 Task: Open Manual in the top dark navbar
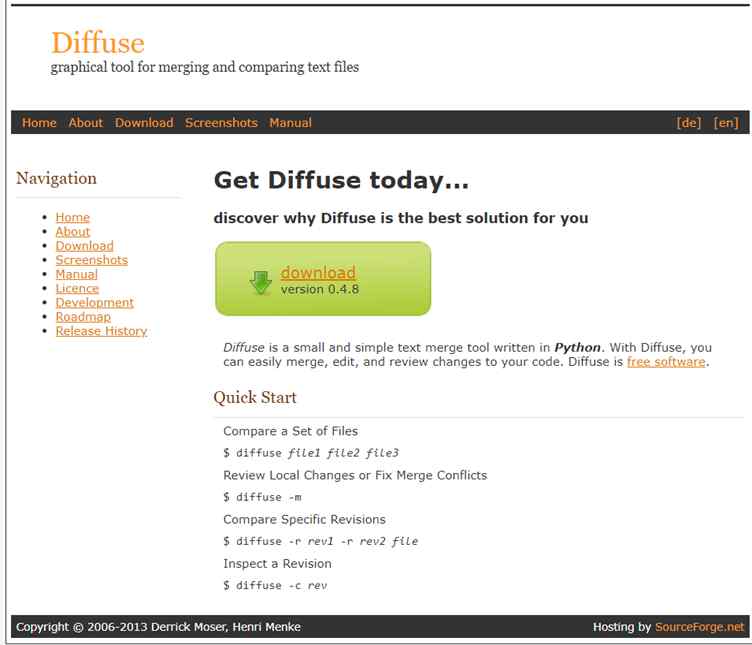290,123
